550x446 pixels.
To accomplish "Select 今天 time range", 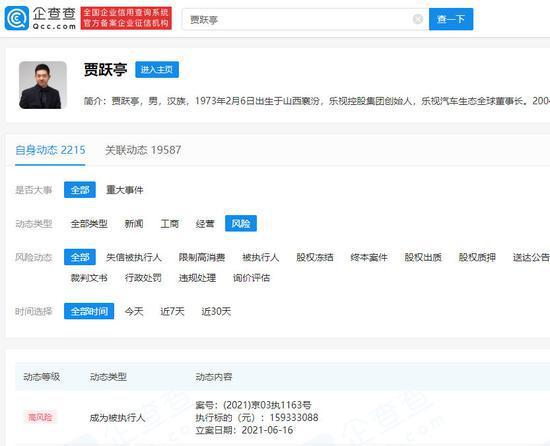I will 134,311.
